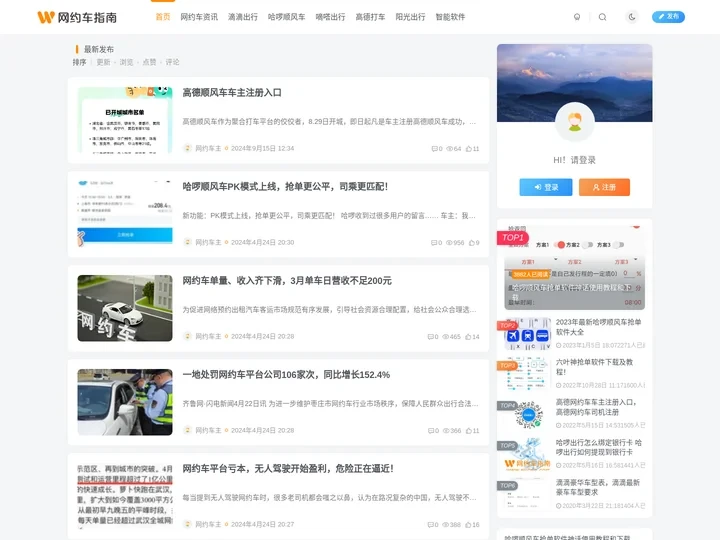The image size is (720, 540).
Task: Click thumbnail of 哈啰顺风车PK模式 article
Action: pyautogui.click(x=125, y=214)
